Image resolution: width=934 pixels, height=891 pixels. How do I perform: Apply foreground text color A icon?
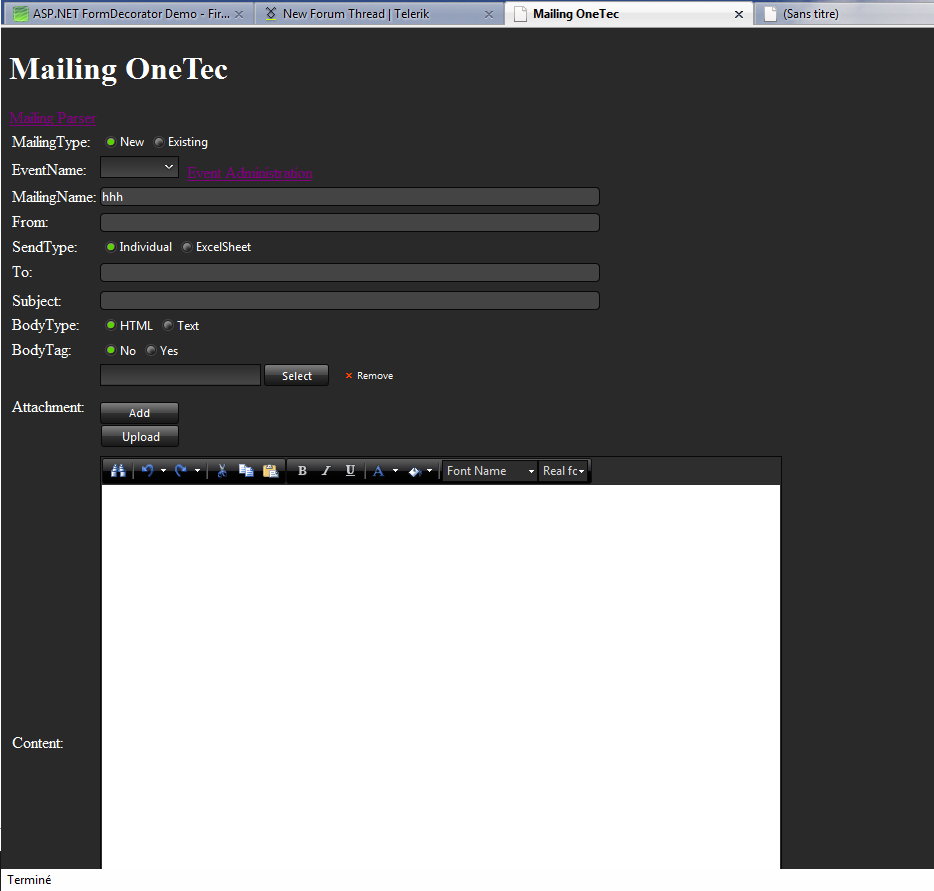click(378, 471)
